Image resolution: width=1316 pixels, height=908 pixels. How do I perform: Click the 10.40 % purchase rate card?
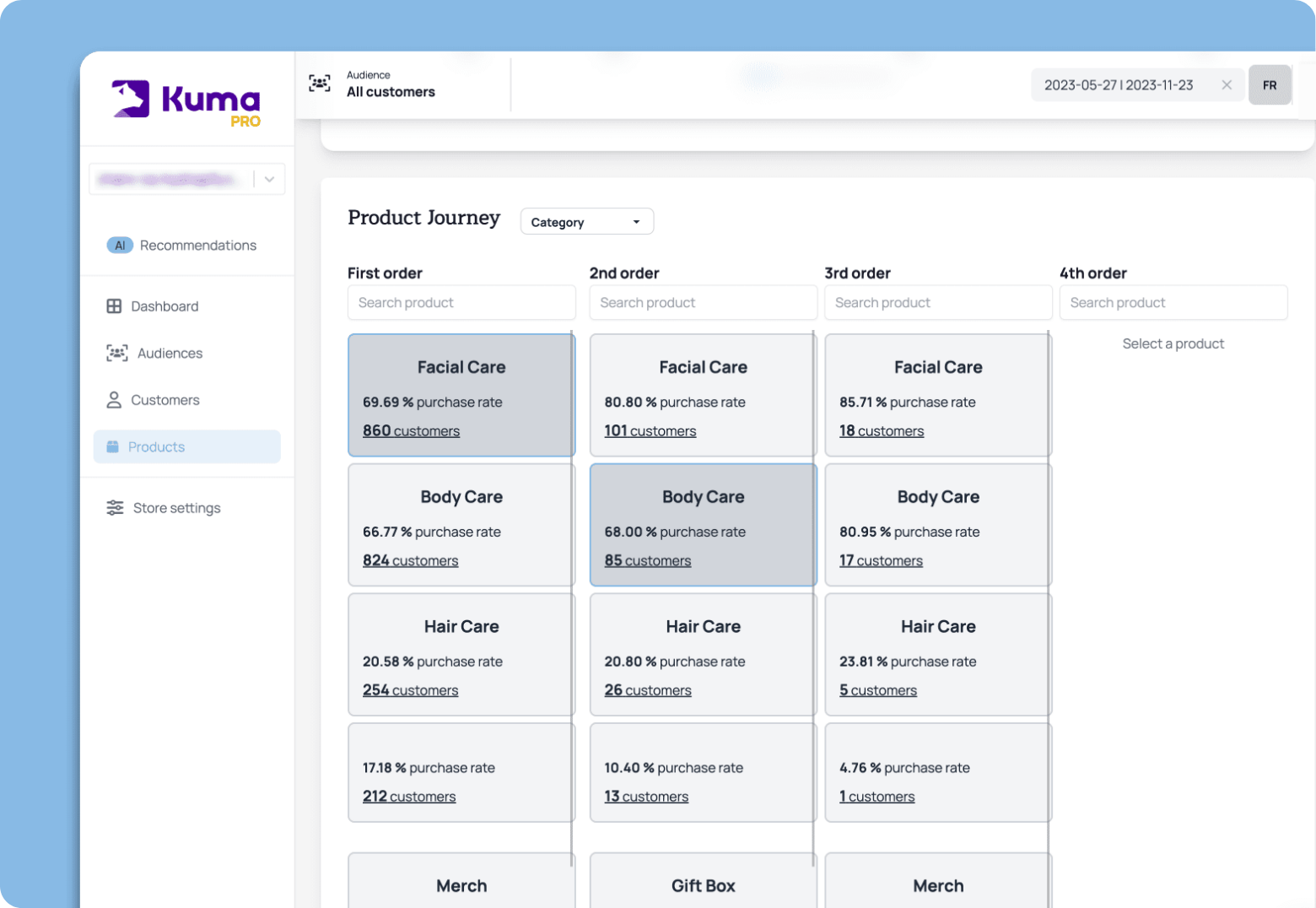coord(702,772)
